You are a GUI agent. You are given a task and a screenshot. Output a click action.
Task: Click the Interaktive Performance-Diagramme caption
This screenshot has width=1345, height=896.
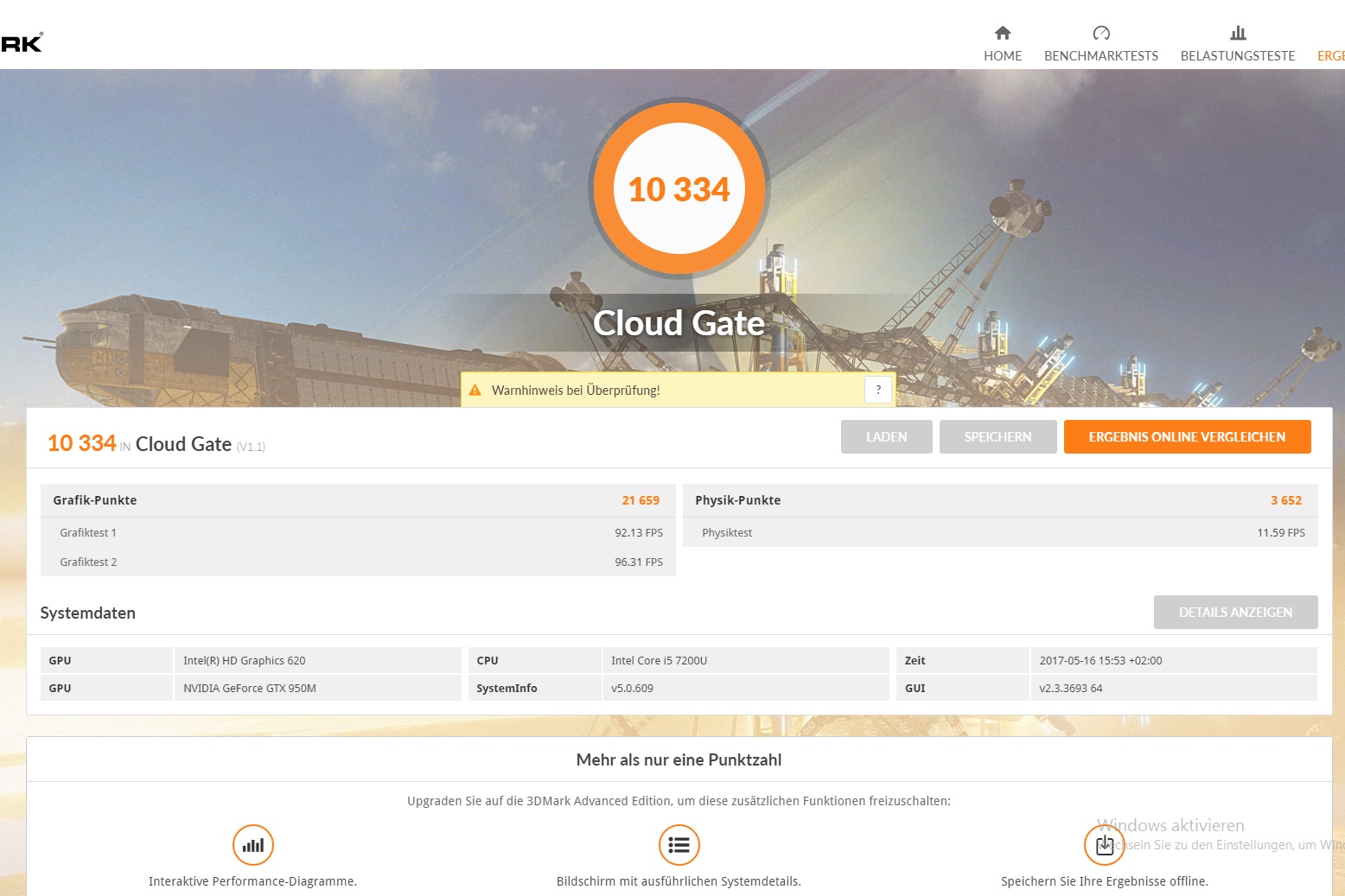point(253,881)
